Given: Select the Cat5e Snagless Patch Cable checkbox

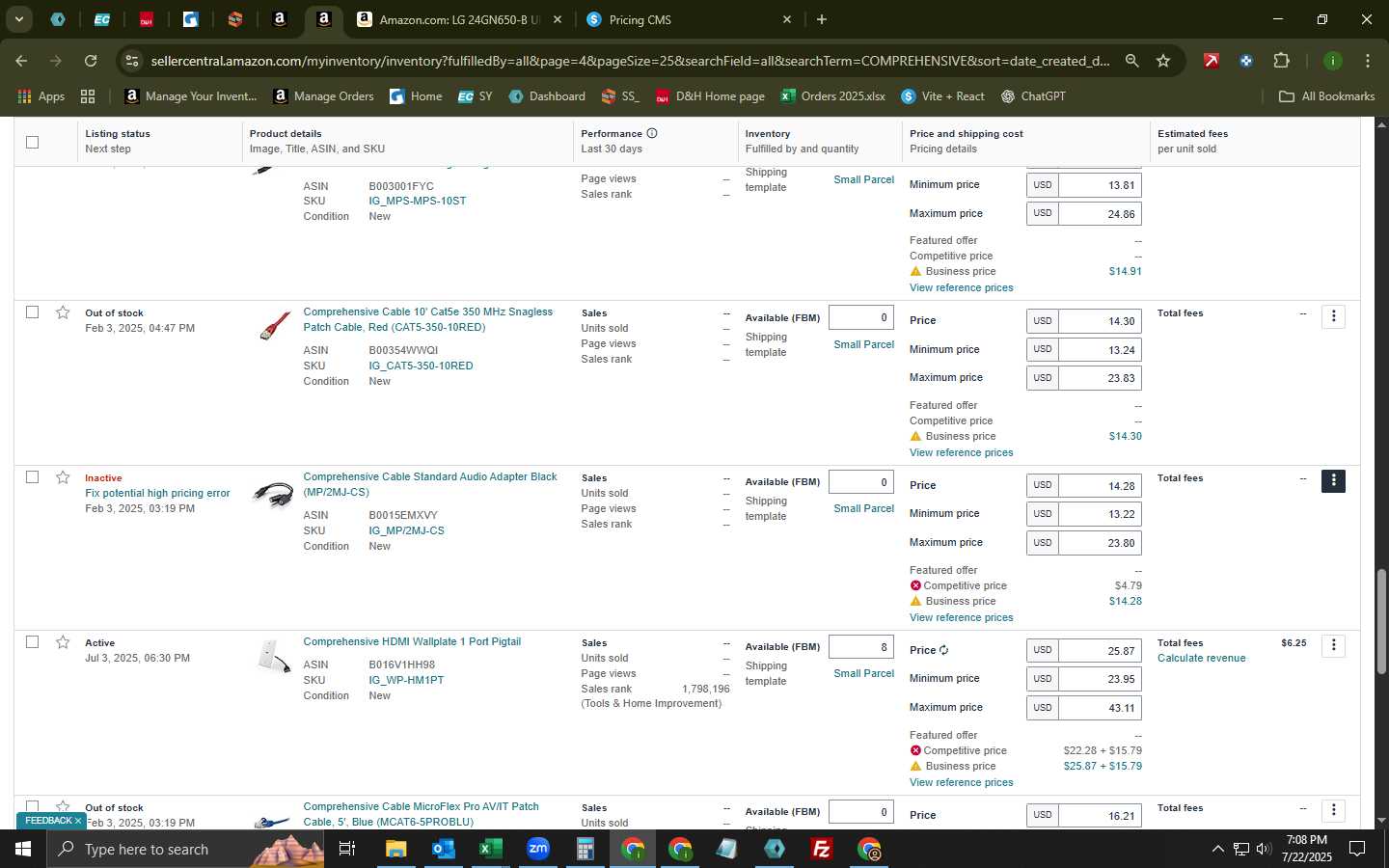Looking at the screenshot, I should pyautogui.click(x=32, y=312).
